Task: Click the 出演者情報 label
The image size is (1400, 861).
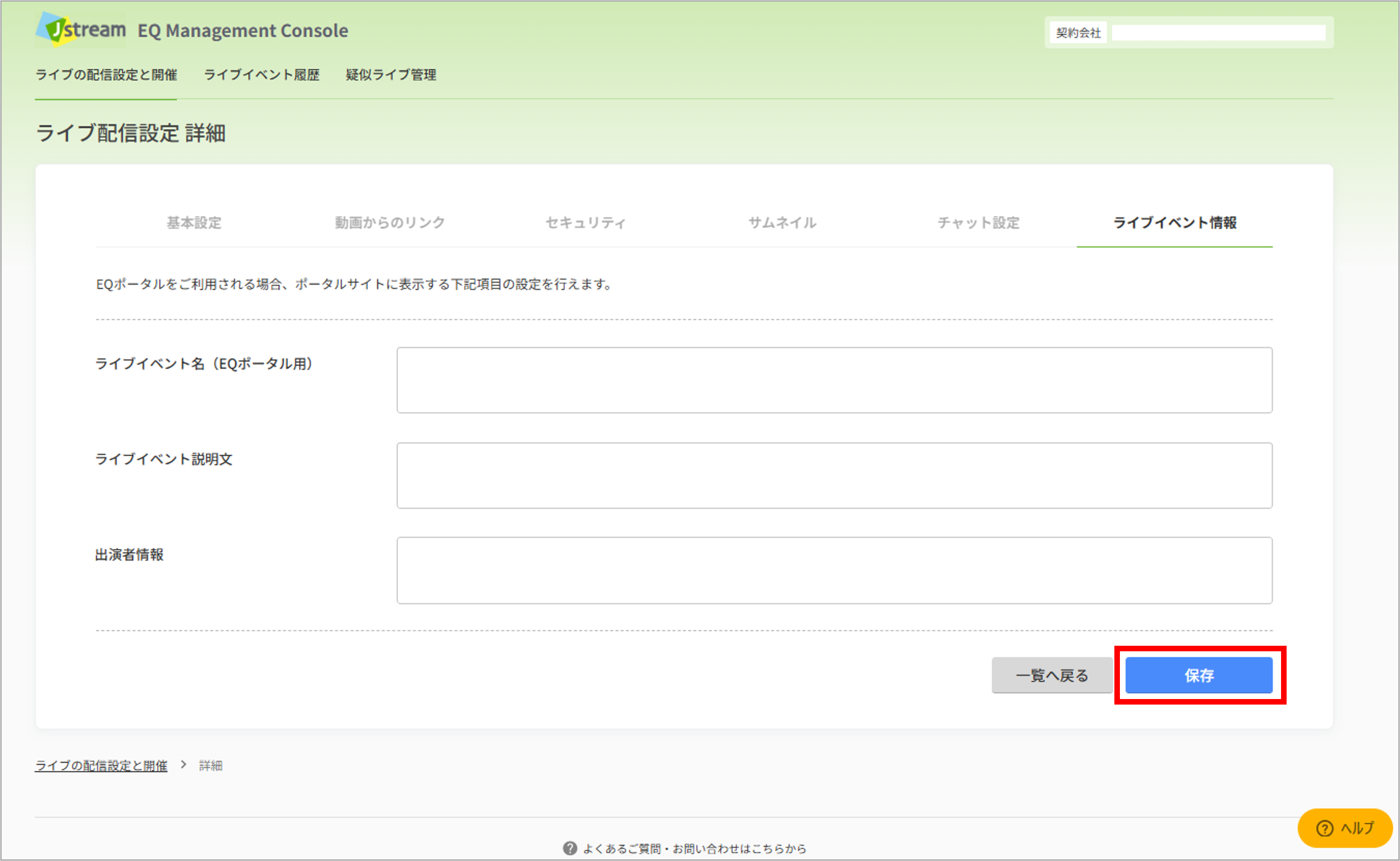Action: point(129,555)
